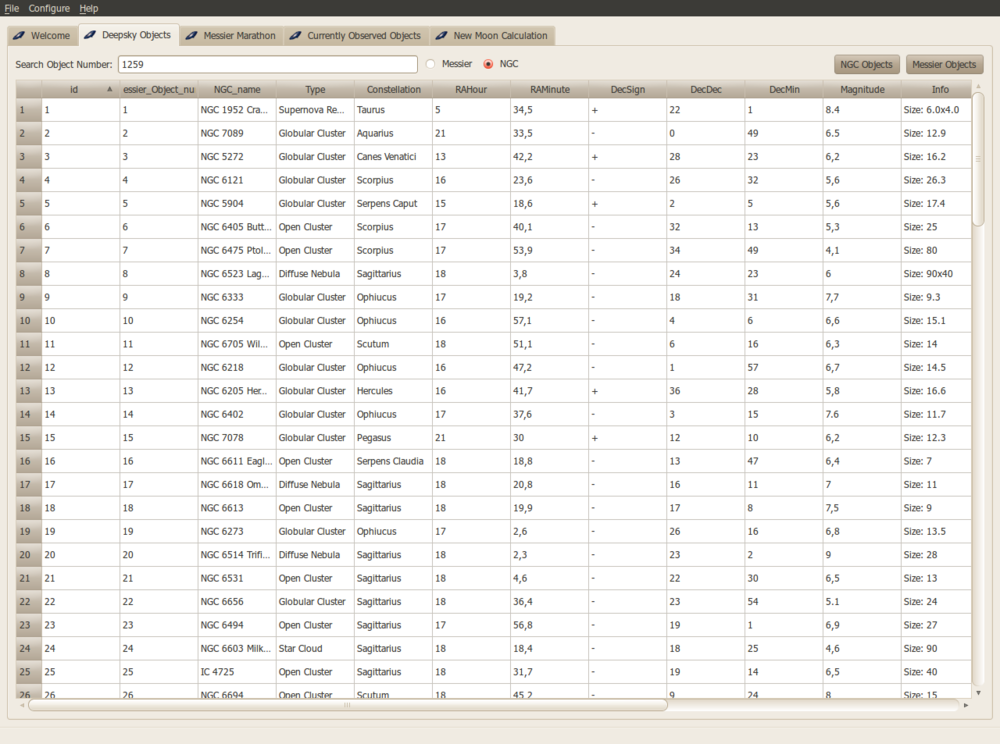
Task: Click the Welcome tab icon
Action: pyautogui.click(x=19, y=36)
